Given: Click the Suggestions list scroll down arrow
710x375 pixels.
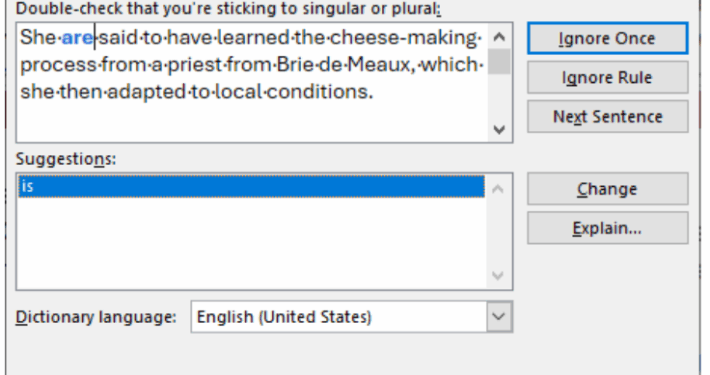Looking at the screenshot, I should pyautogui.click(x=498, y=275).
